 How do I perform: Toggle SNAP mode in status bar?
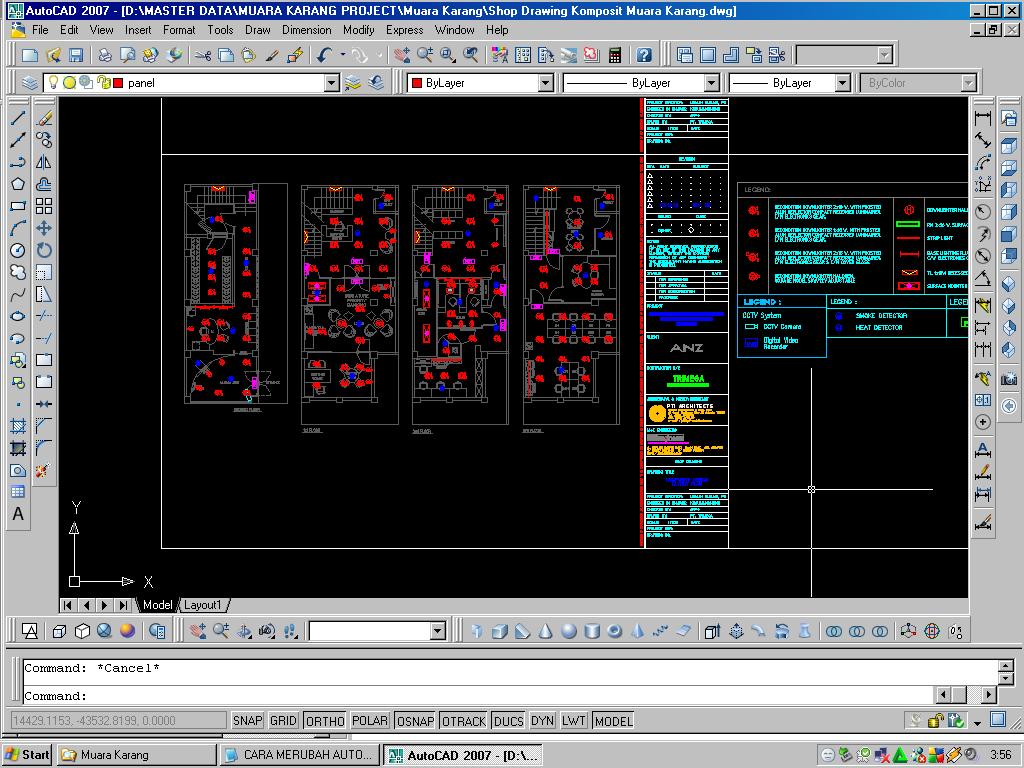point(248,721)
